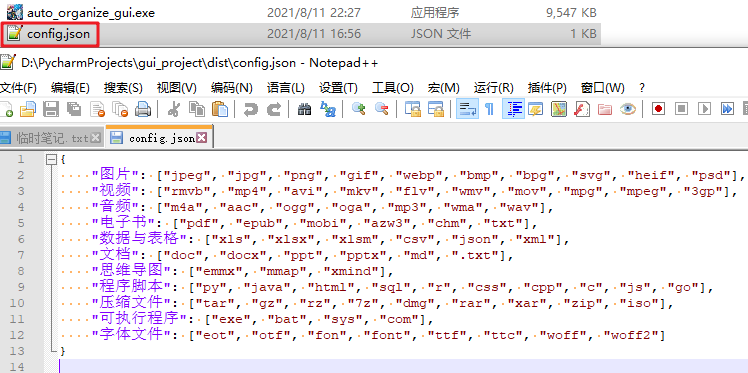Viewport: 748px width, 373px height.
Task: Open the 文件(F) menu
Action: (18, 88)
